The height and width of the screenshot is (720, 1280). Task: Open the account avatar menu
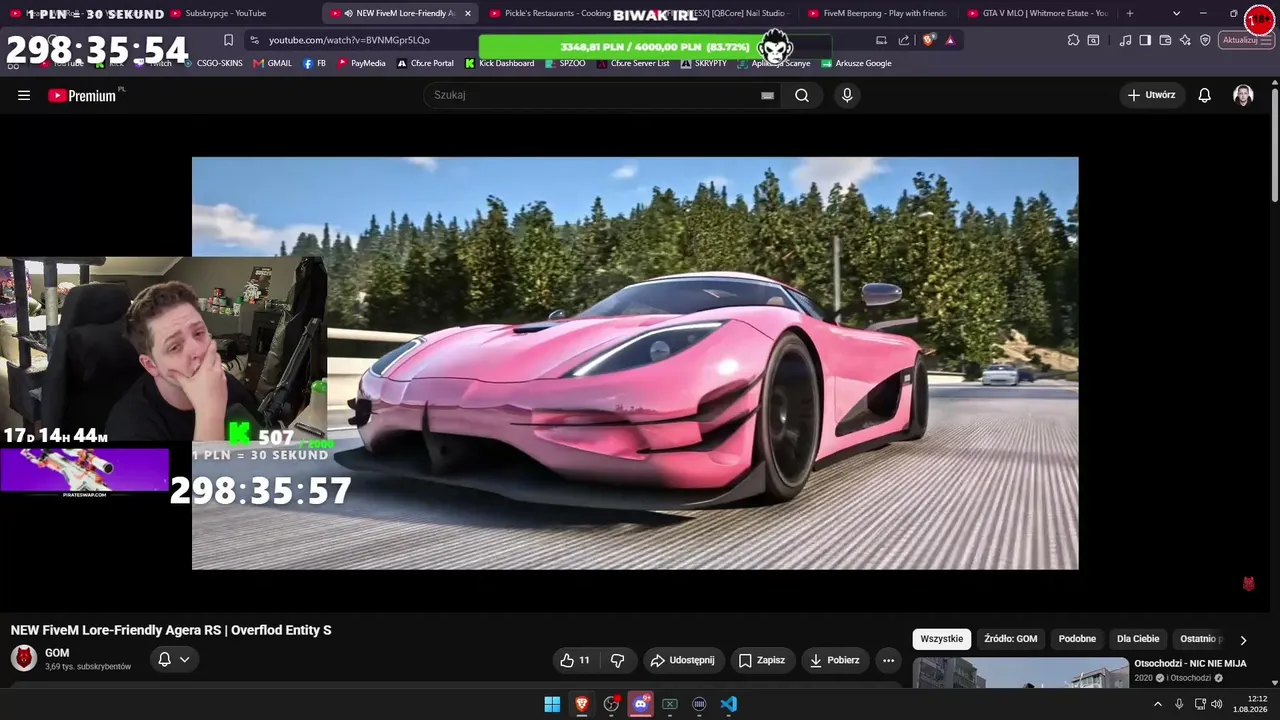(x=1243, y=95)
